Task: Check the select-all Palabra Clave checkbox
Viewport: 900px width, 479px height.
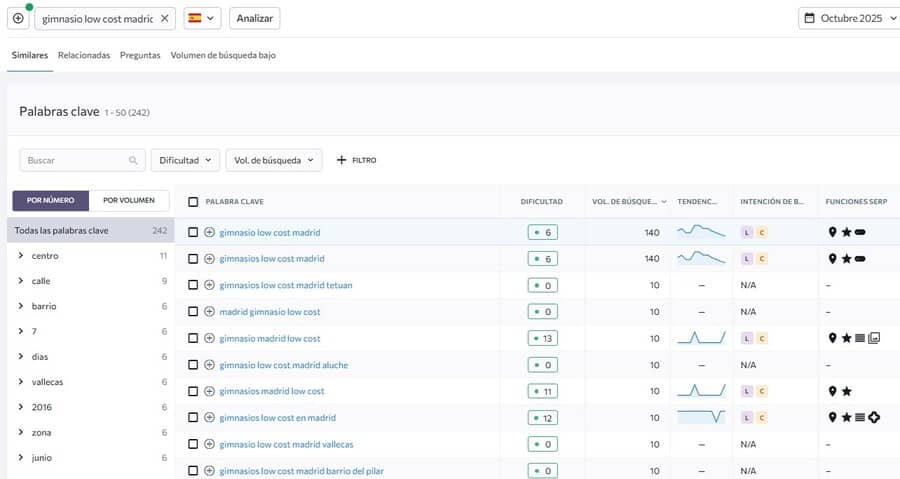Action: click(193, 201)
